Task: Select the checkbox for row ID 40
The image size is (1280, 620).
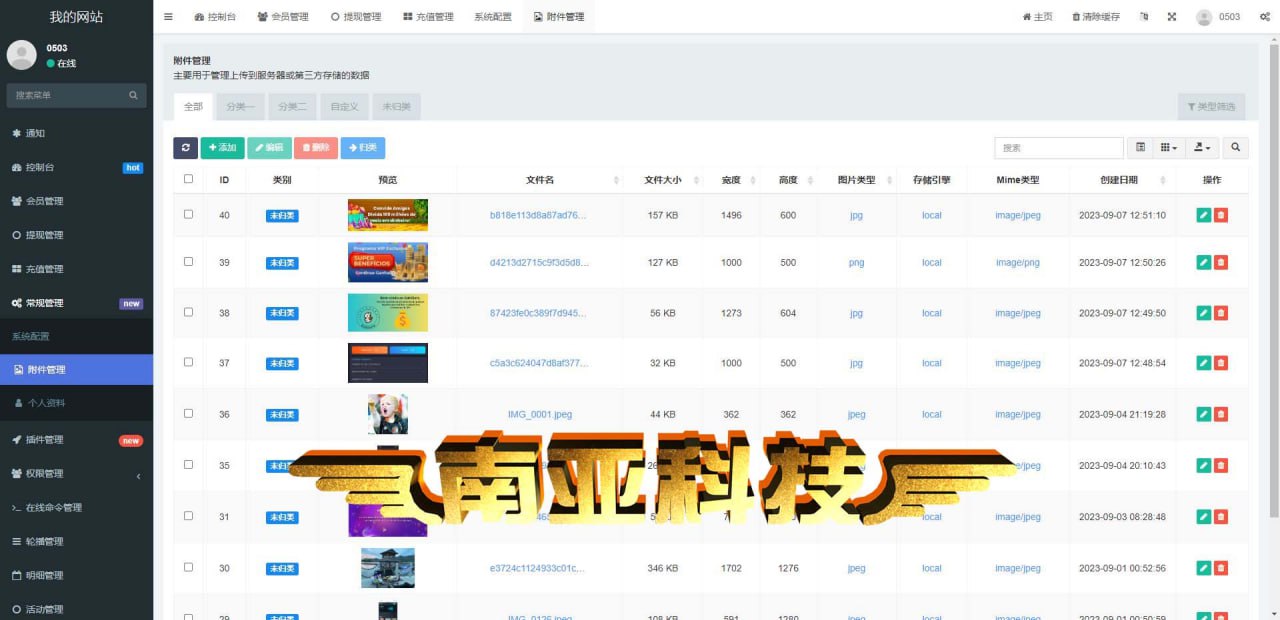Action: [188, 215]
